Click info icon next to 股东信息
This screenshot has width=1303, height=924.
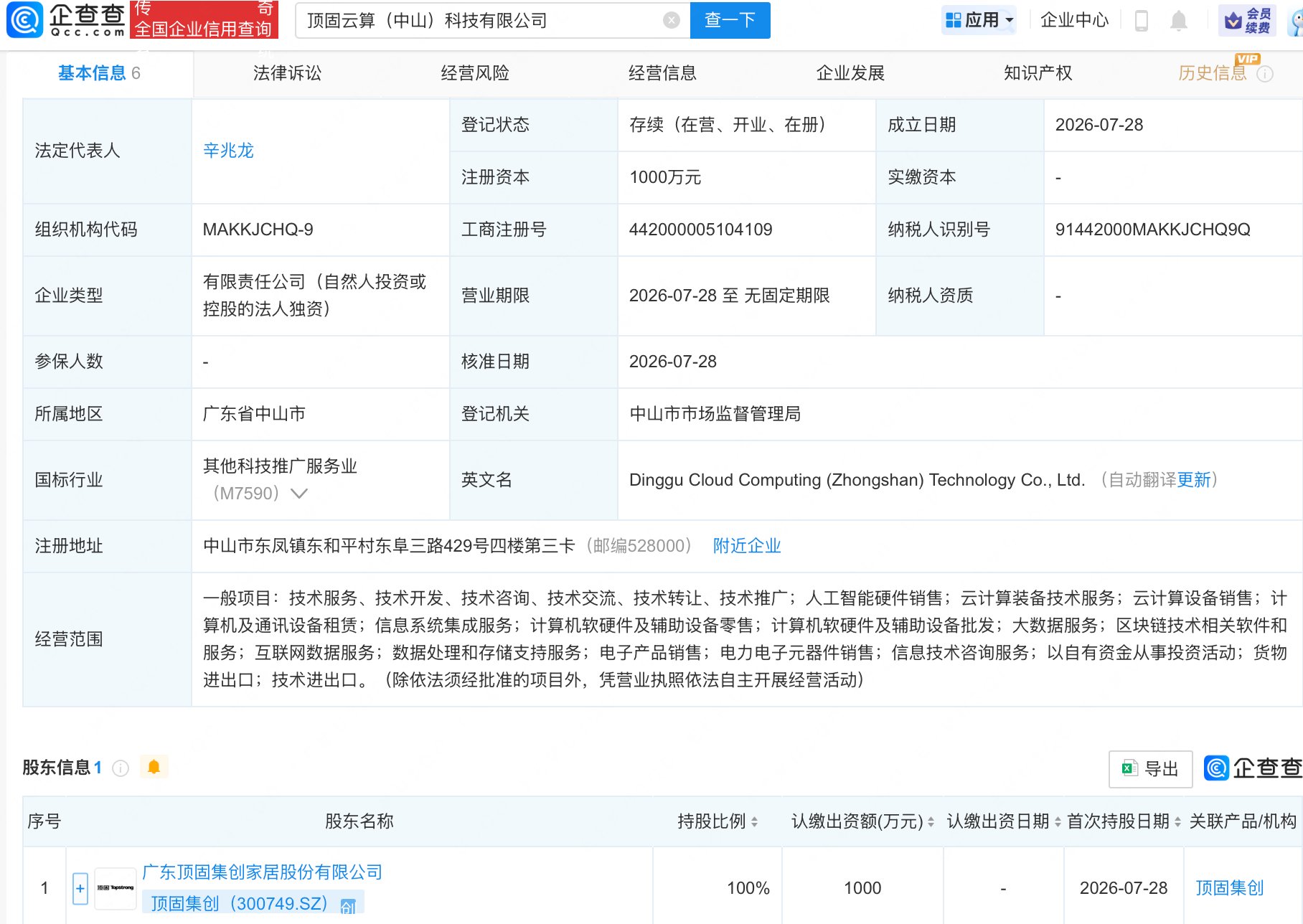[x=121, y=768]
